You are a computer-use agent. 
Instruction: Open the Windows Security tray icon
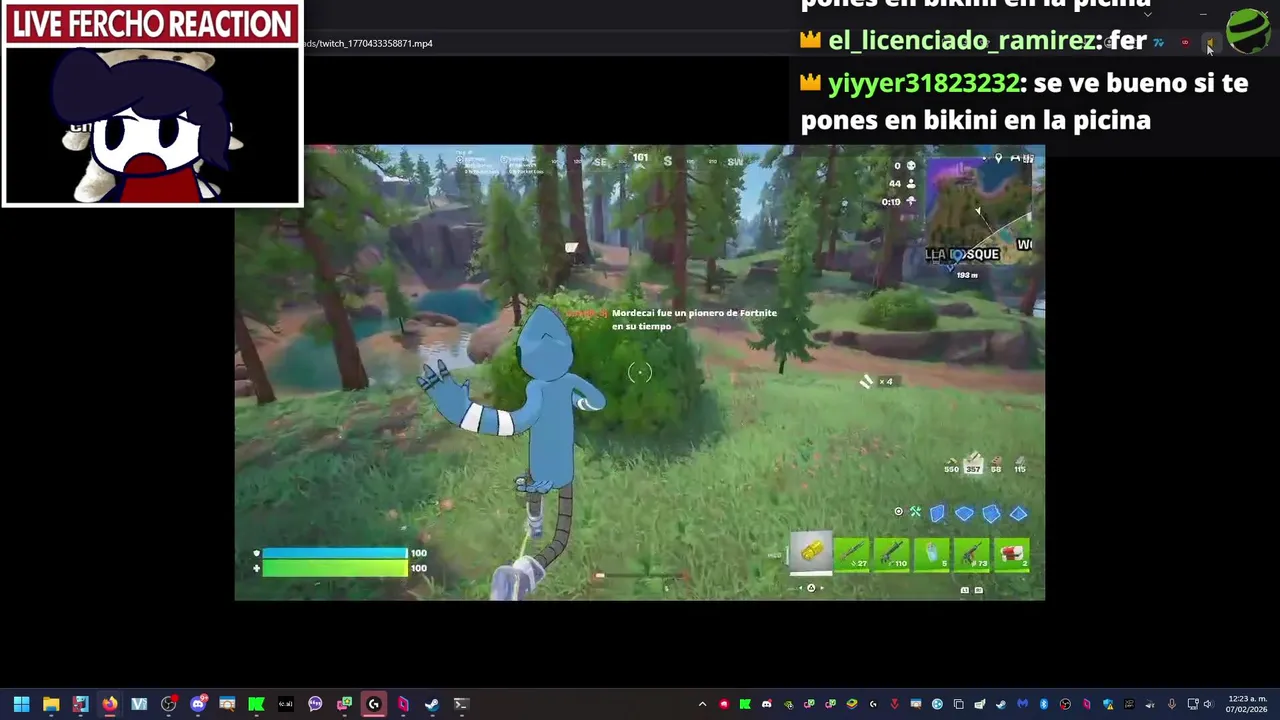coord(1108,704)
